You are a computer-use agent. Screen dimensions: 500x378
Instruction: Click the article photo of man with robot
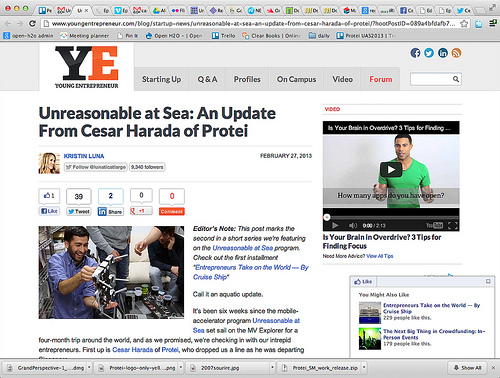(111, 272)
